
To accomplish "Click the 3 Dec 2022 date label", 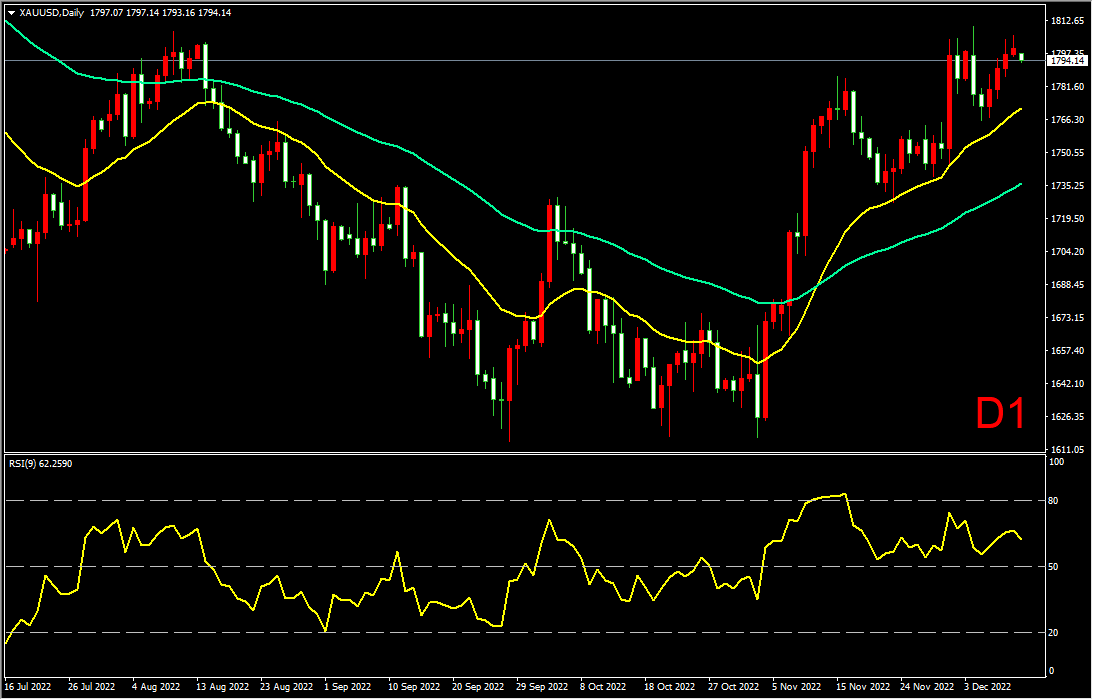I will point(989,687).
